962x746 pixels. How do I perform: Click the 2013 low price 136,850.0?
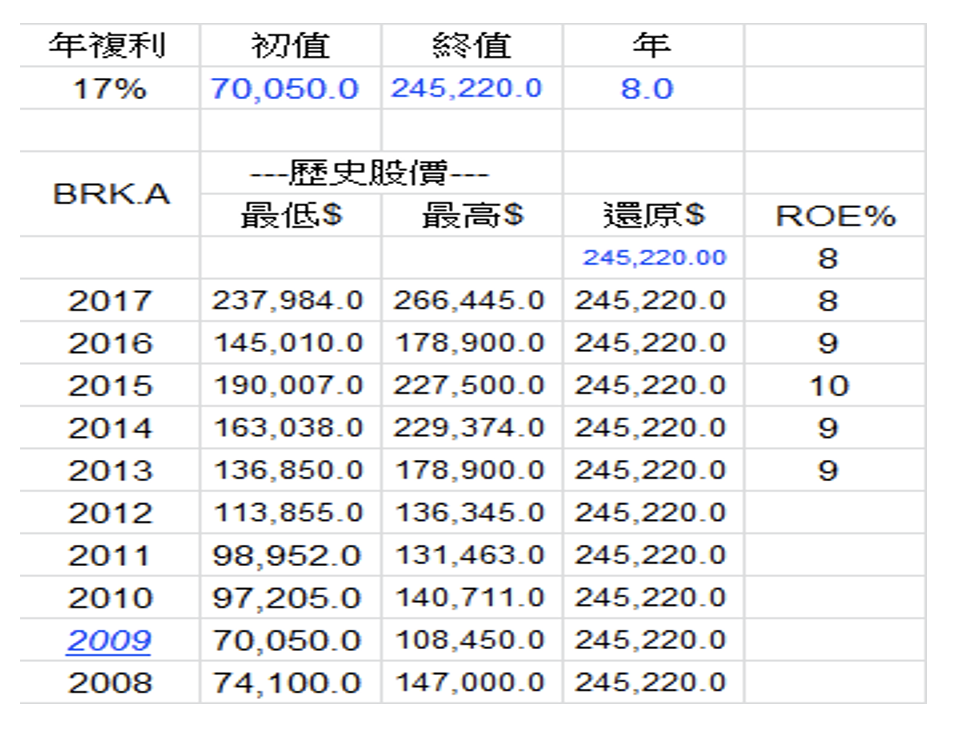tap(288, 470)
